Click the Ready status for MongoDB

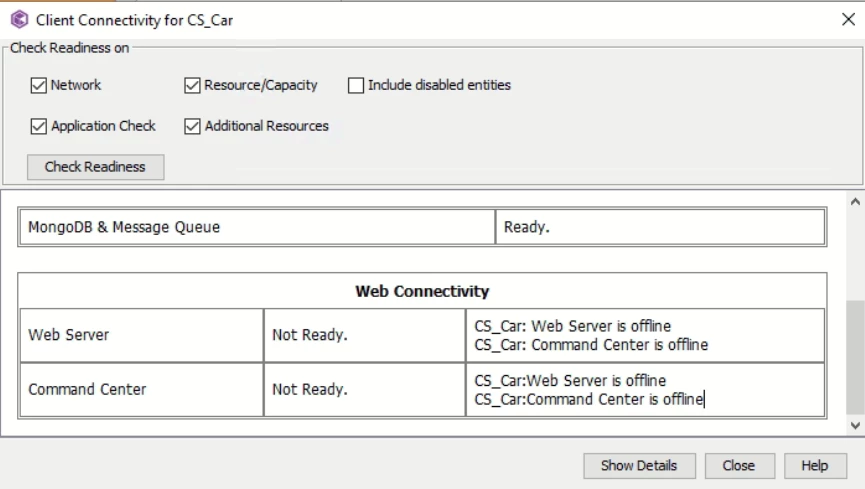[x=526, y=227]
